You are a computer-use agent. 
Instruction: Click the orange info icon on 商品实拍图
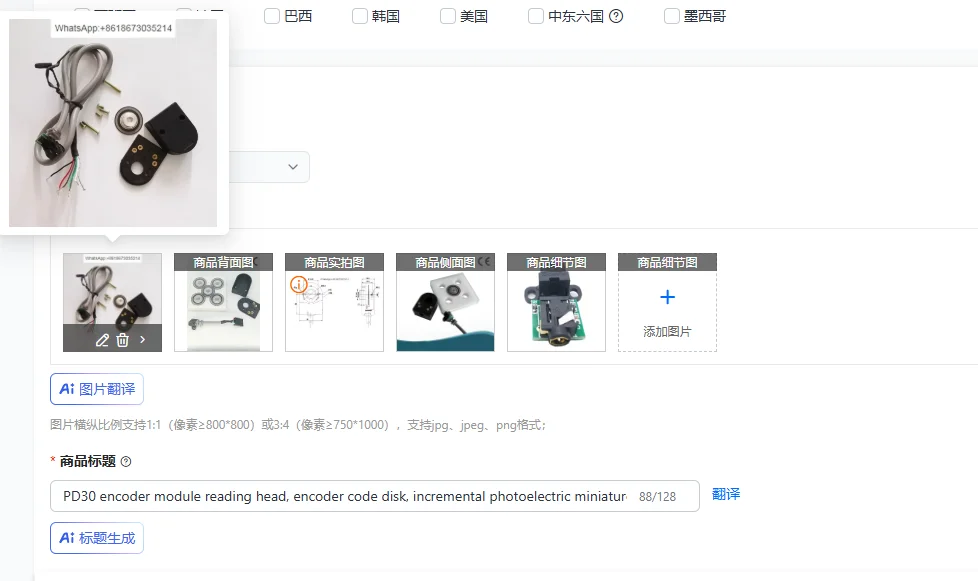(299, 285)
